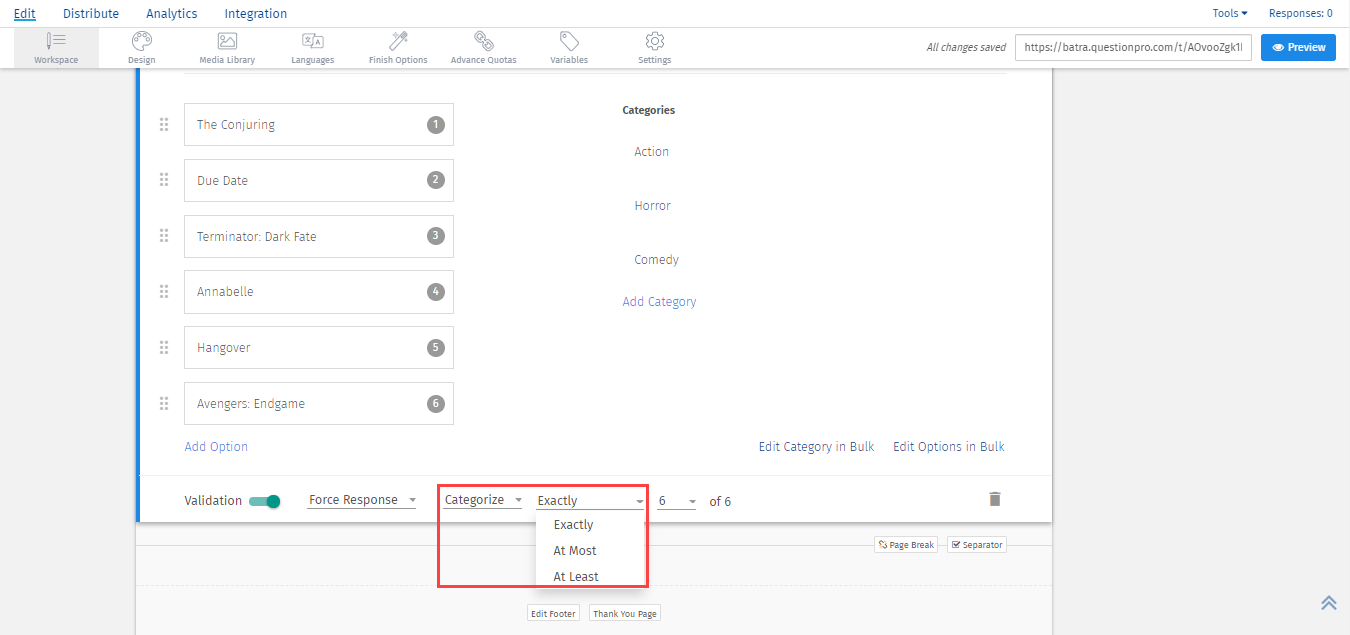Screen dimensions: 1350x635
Task: Open the number 6 count dropdown
Action: [x=677, y=501]
